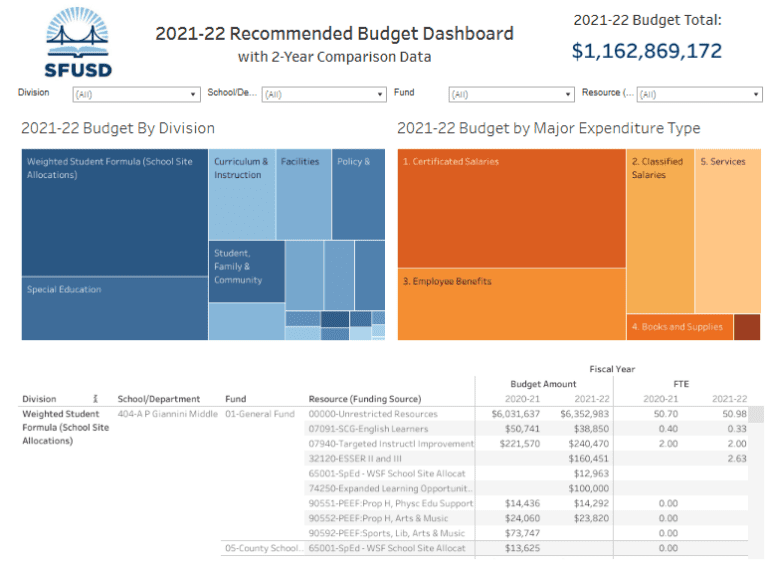Click the $100,000 budget value
The height and width of the screenshot is (563, 768).
click(x=589, y=489)
